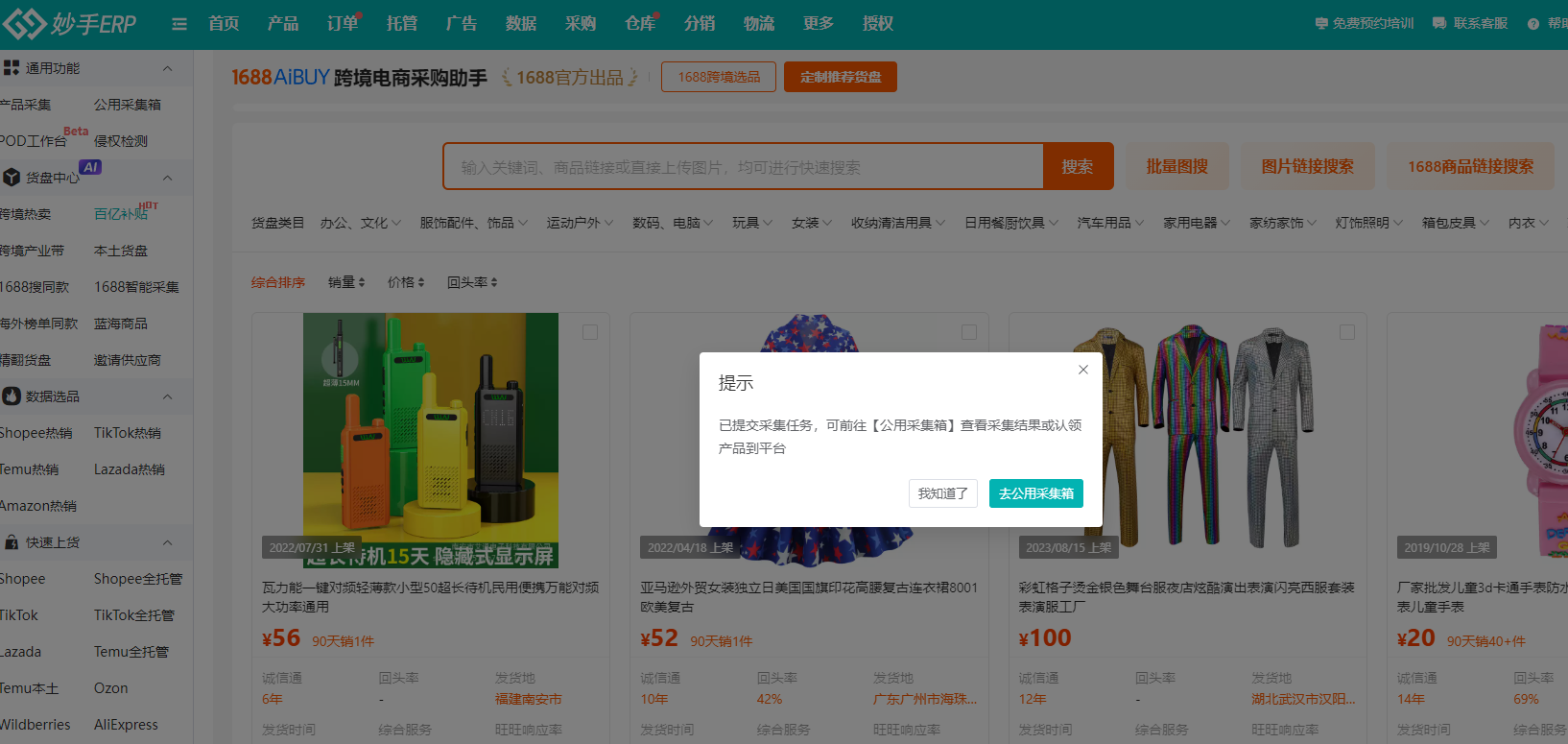Close the 提示 dialog with the X
Viewport: 1568px width, 744px height.
tap(1082, 370)
